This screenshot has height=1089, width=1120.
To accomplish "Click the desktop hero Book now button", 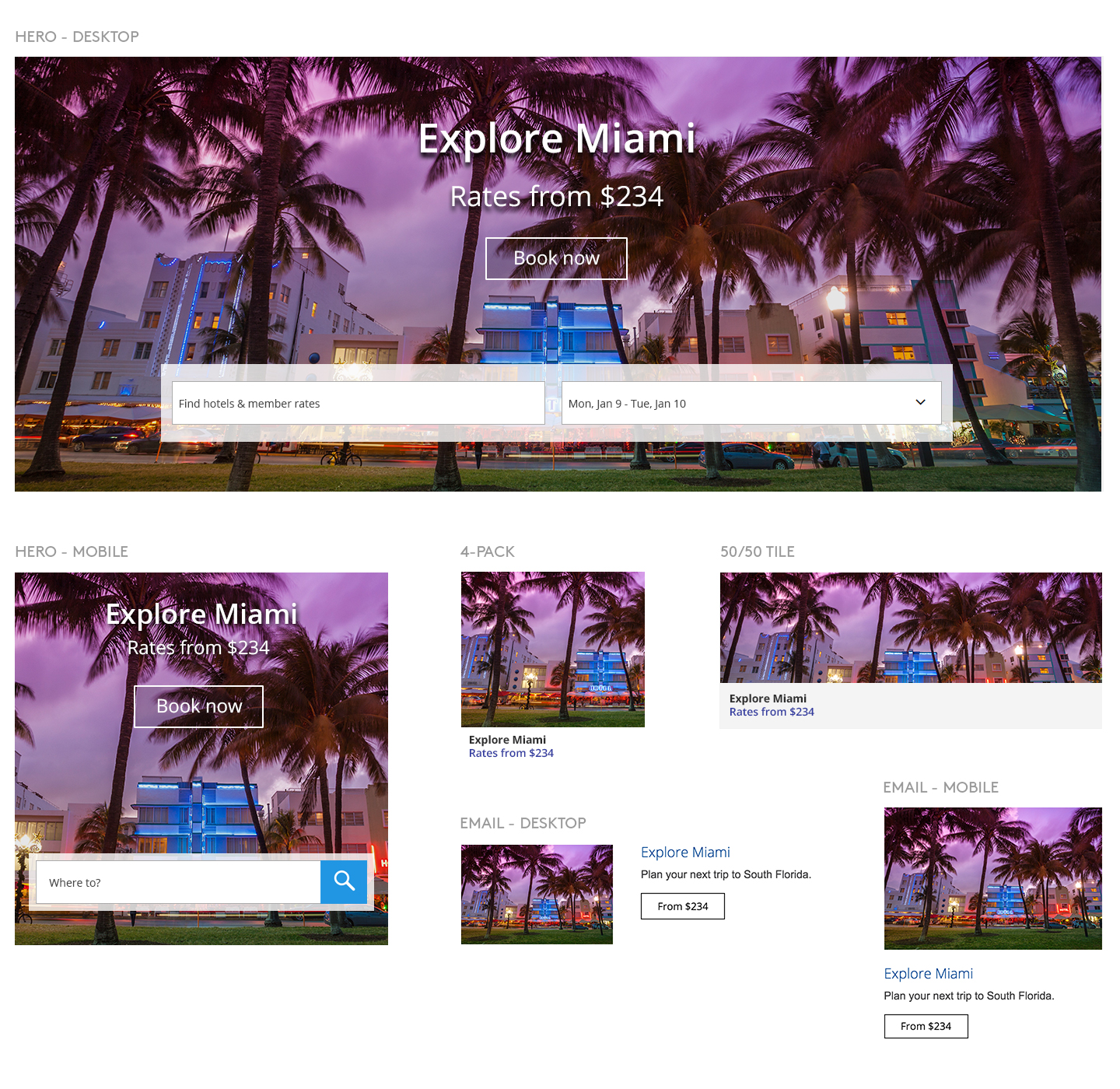I will click(556, 258).
